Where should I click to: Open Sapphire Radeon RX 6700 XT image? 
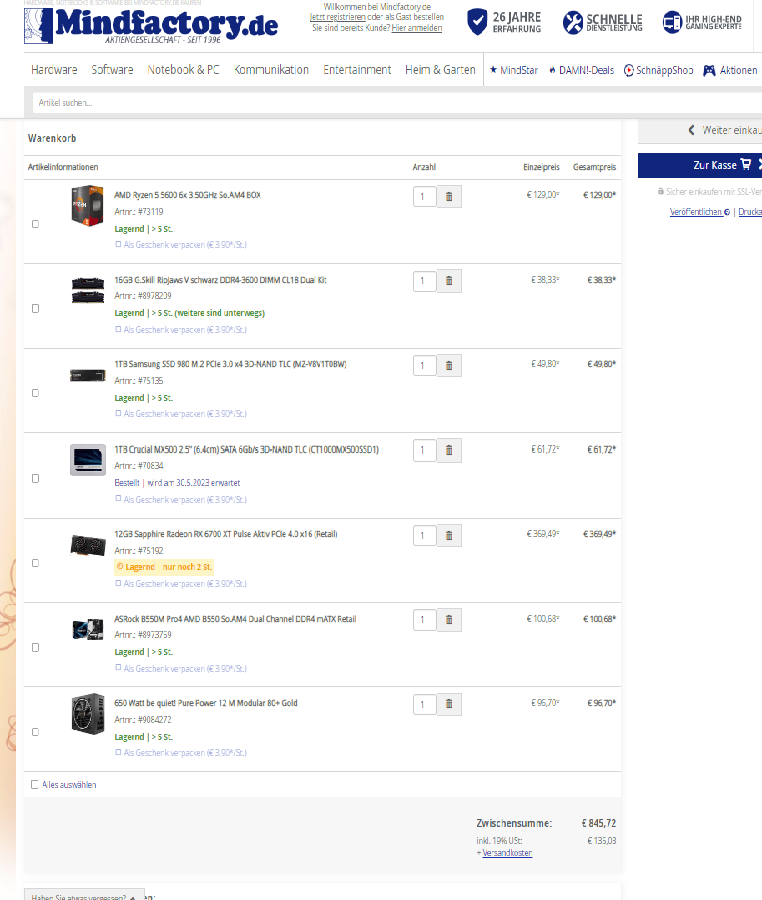(x=88, y=545)
